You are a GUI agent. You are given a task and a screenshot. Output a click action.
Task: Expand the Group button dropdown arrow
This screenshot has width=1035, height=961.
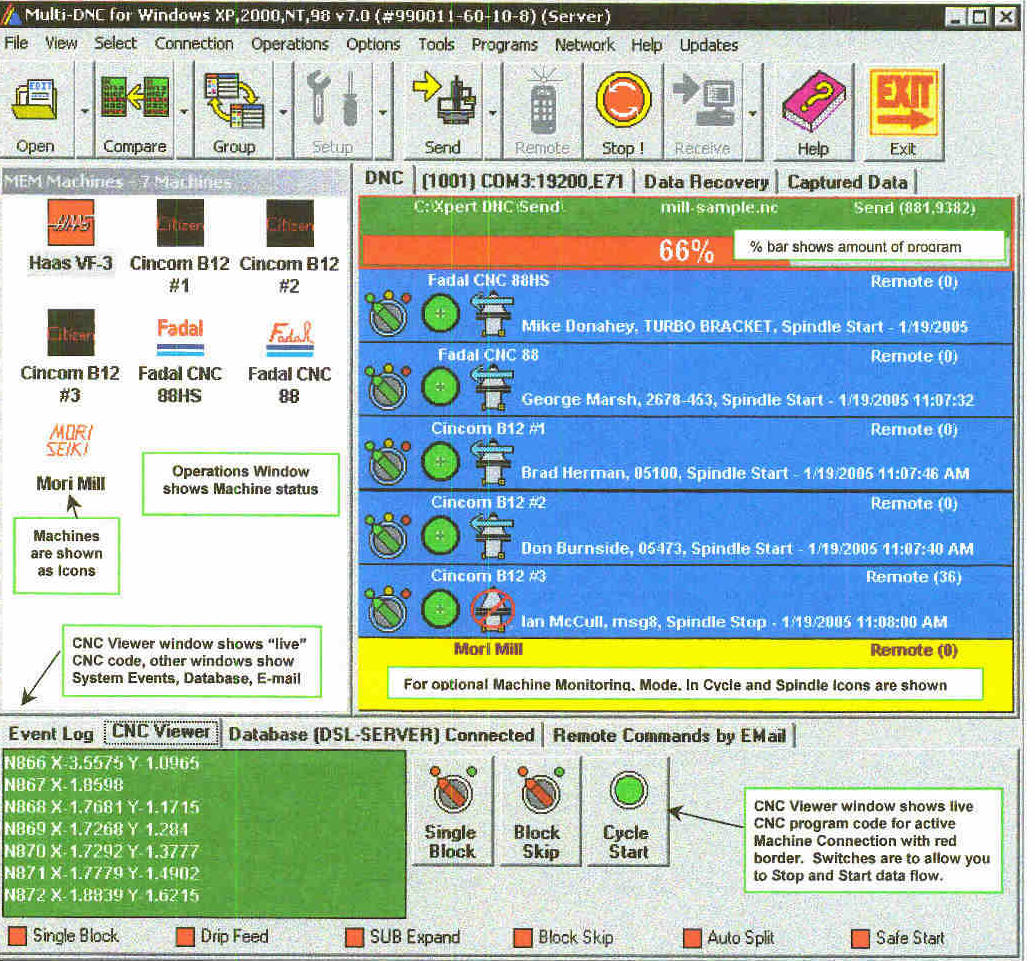(x=283, y=112)
